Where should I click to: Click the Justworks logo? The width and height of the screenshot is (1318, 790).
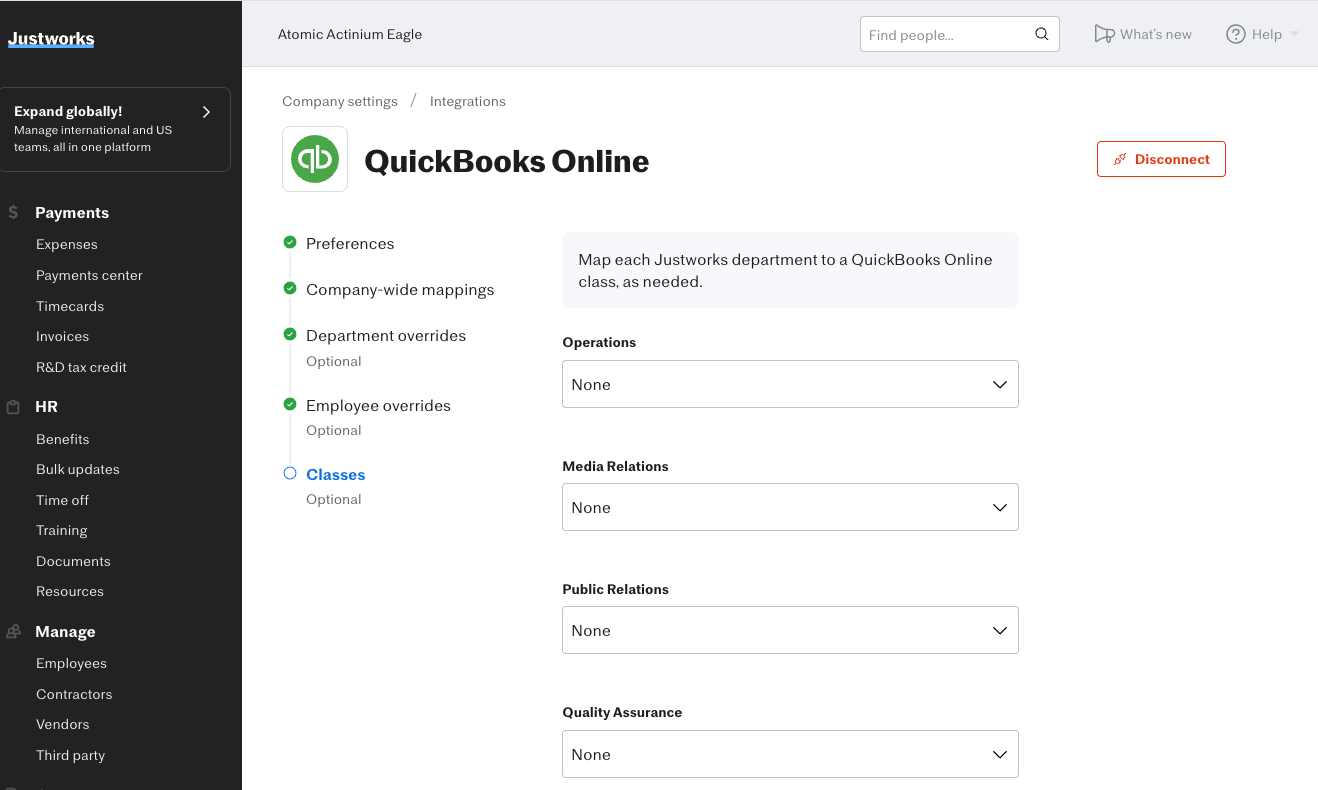pos(51,39)
